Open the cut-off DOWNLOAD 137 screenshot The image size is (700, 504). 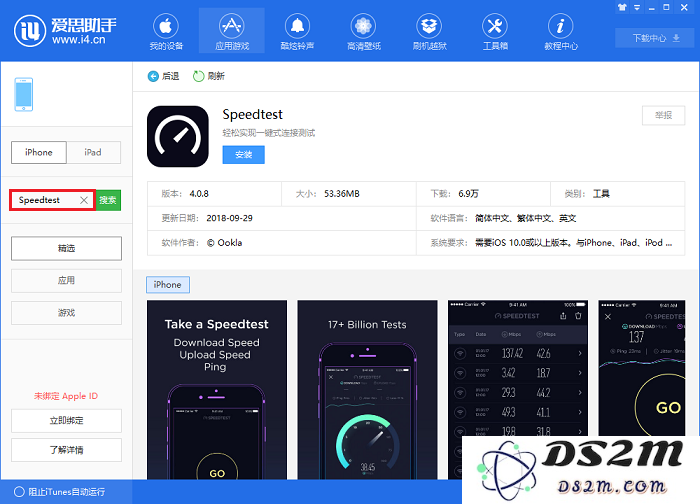tap(642, 368)
